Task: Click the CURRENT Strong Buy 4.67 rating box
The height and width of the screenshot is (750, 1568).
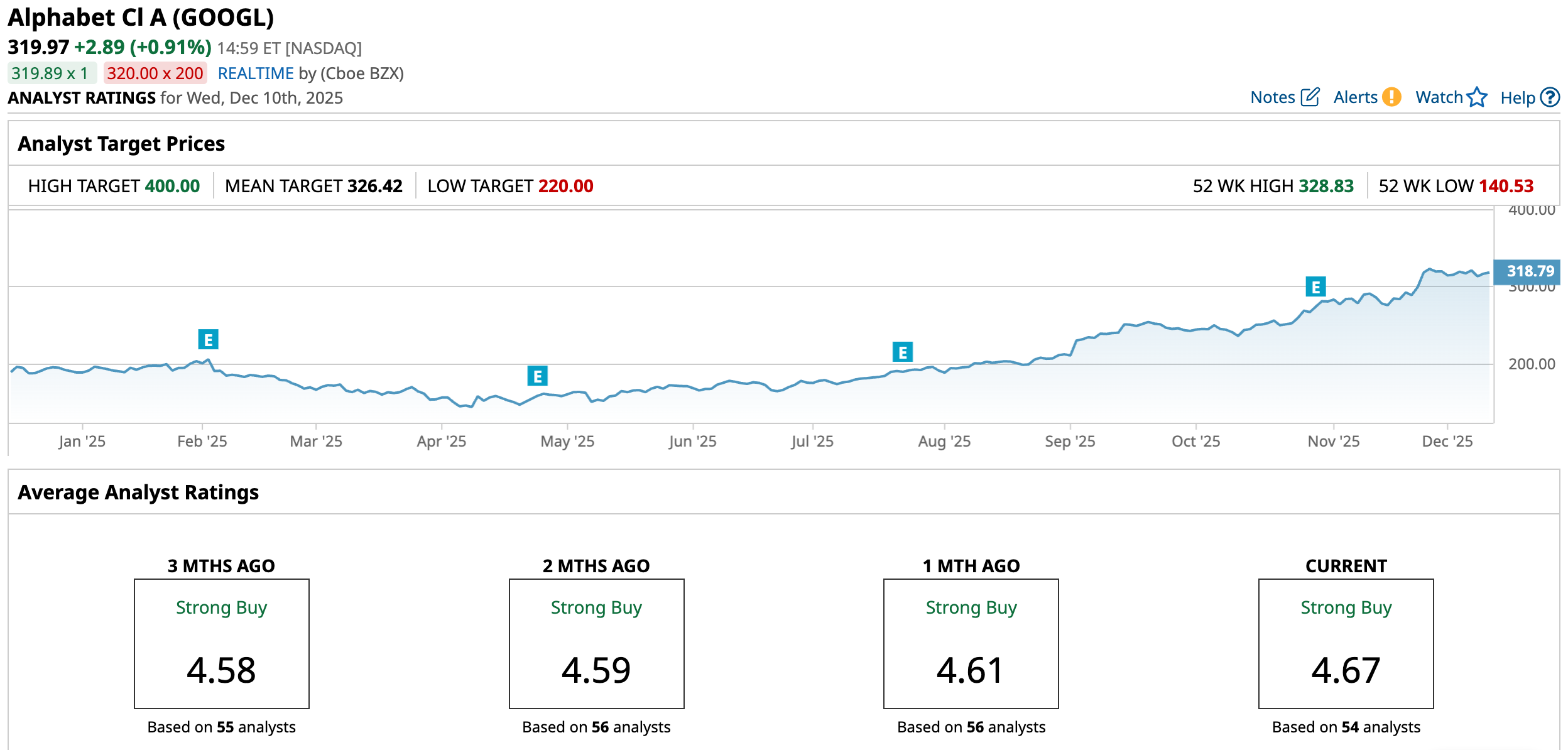Action: [x=1346, y=644]
